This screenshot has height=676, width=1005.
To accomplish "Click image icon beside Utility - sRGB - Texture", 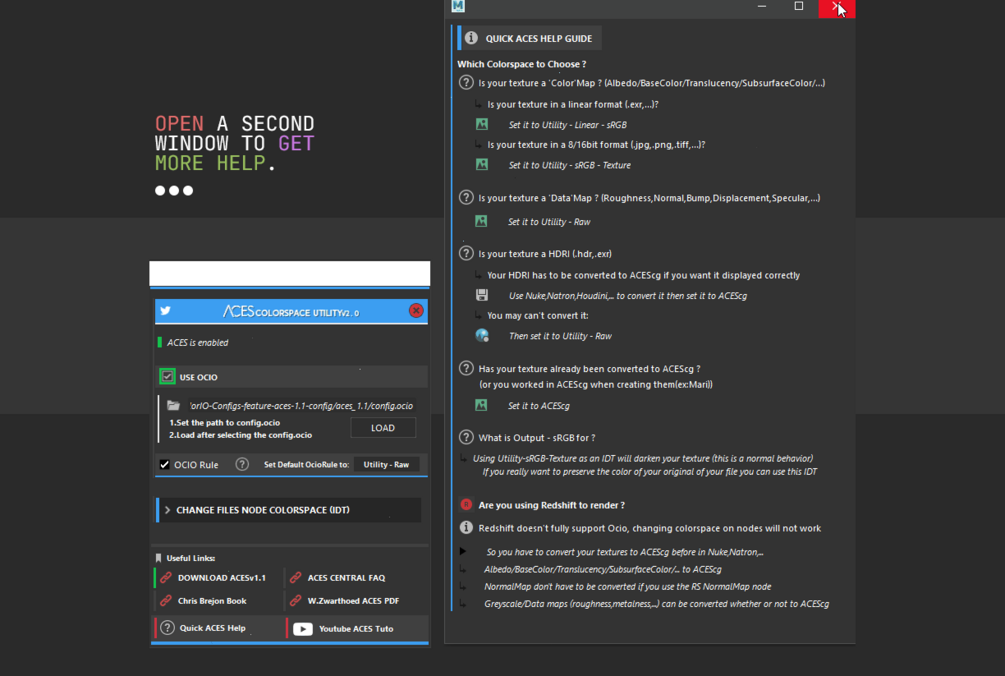I will click(482, 165).
